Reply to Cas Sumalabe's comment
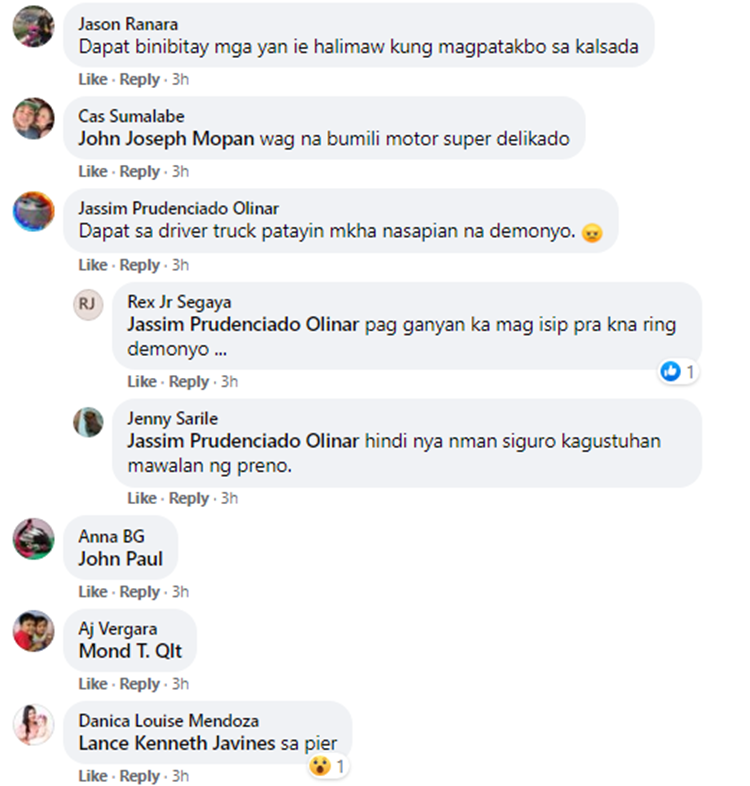Viewport: 750px width, 786px height. pyautogui.click(x=139, y=171)
